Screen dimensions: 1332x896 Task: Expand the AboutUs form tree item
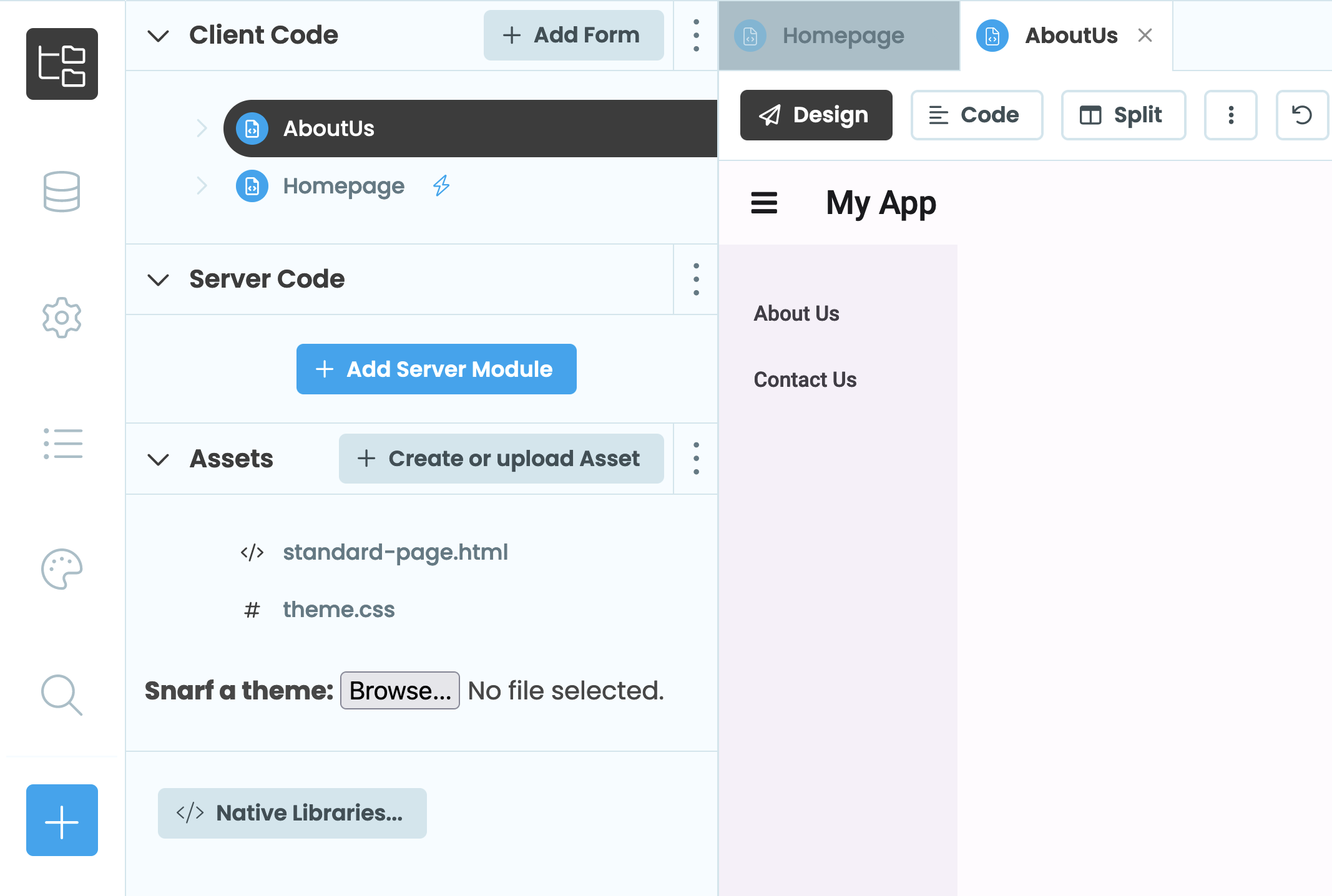click(200, 127)
